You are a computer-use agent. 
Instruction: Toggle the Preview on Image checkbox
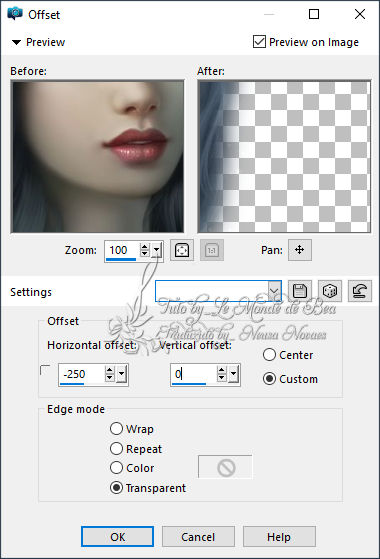coord(259,42)
